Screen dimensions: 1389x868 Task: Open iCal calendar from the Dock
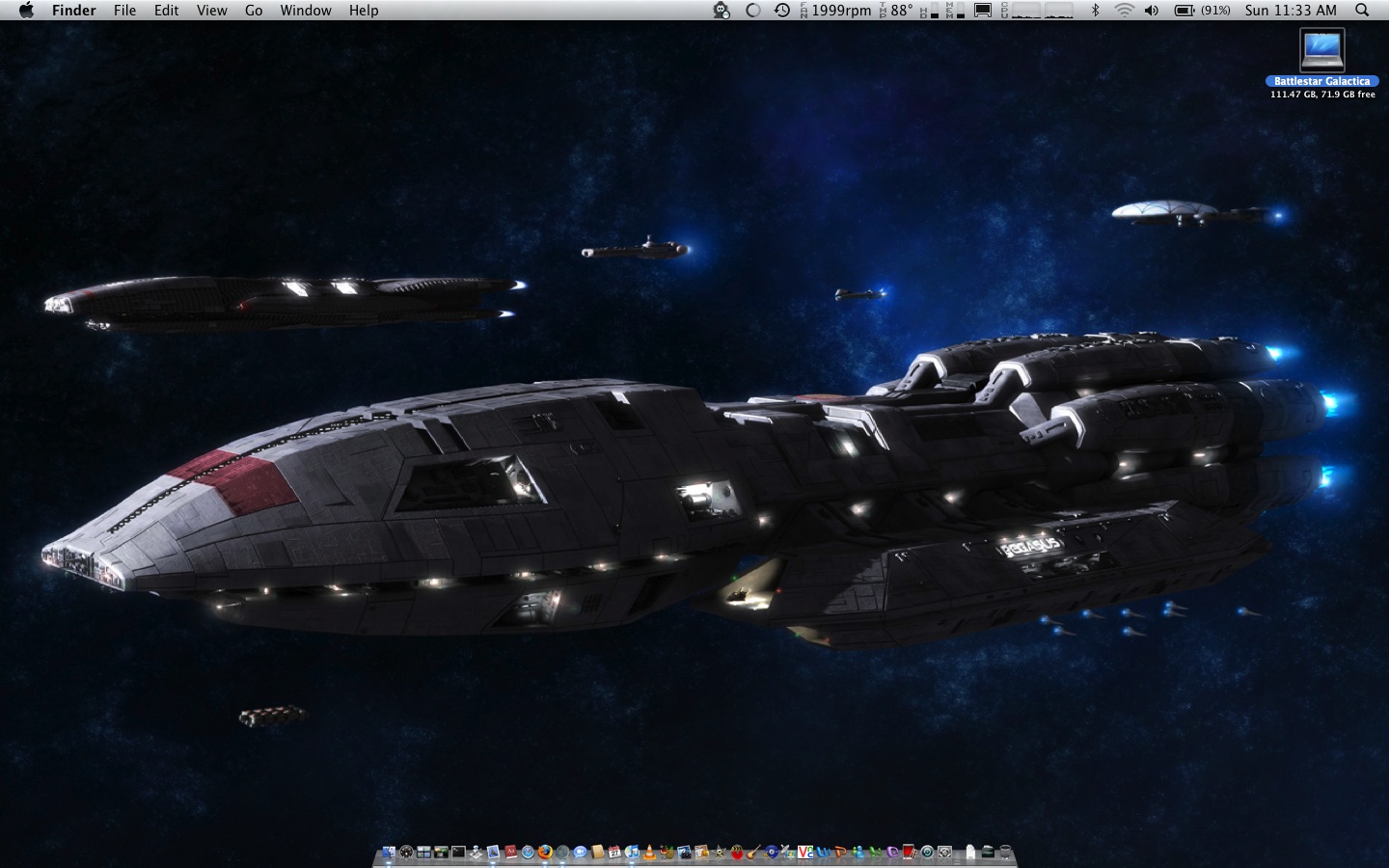click(x=614, y=852)
